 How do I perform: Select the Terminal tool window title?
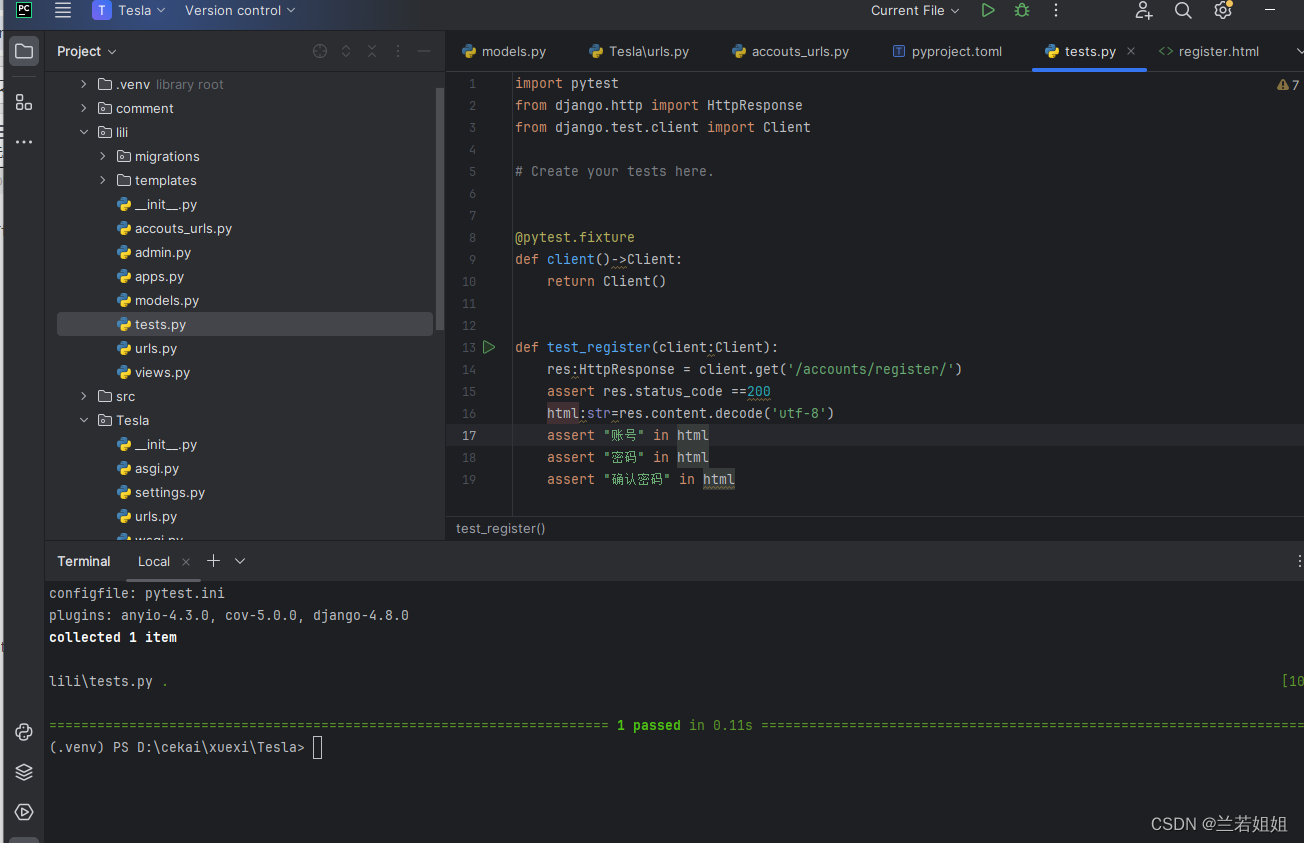coord(84,561)
